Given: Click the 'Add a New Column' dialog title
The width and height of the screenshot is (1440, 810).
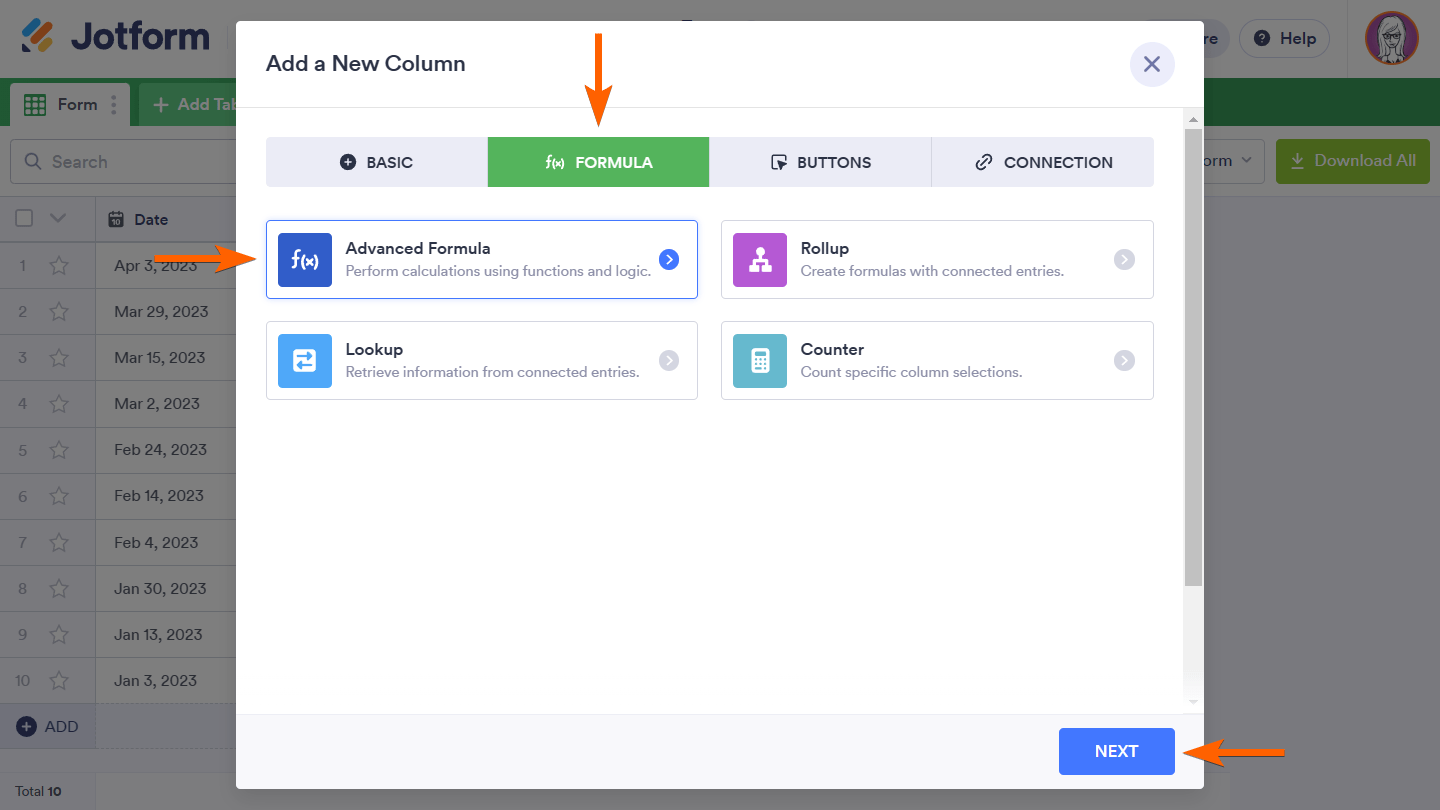Looking at the screenshot, I should pos(366,64).
